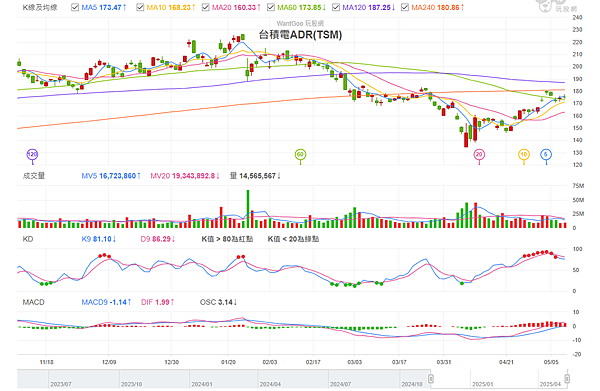600x391 pixels.
Task: Click the K線及均線 panel label
Action: tap(40, 8)
